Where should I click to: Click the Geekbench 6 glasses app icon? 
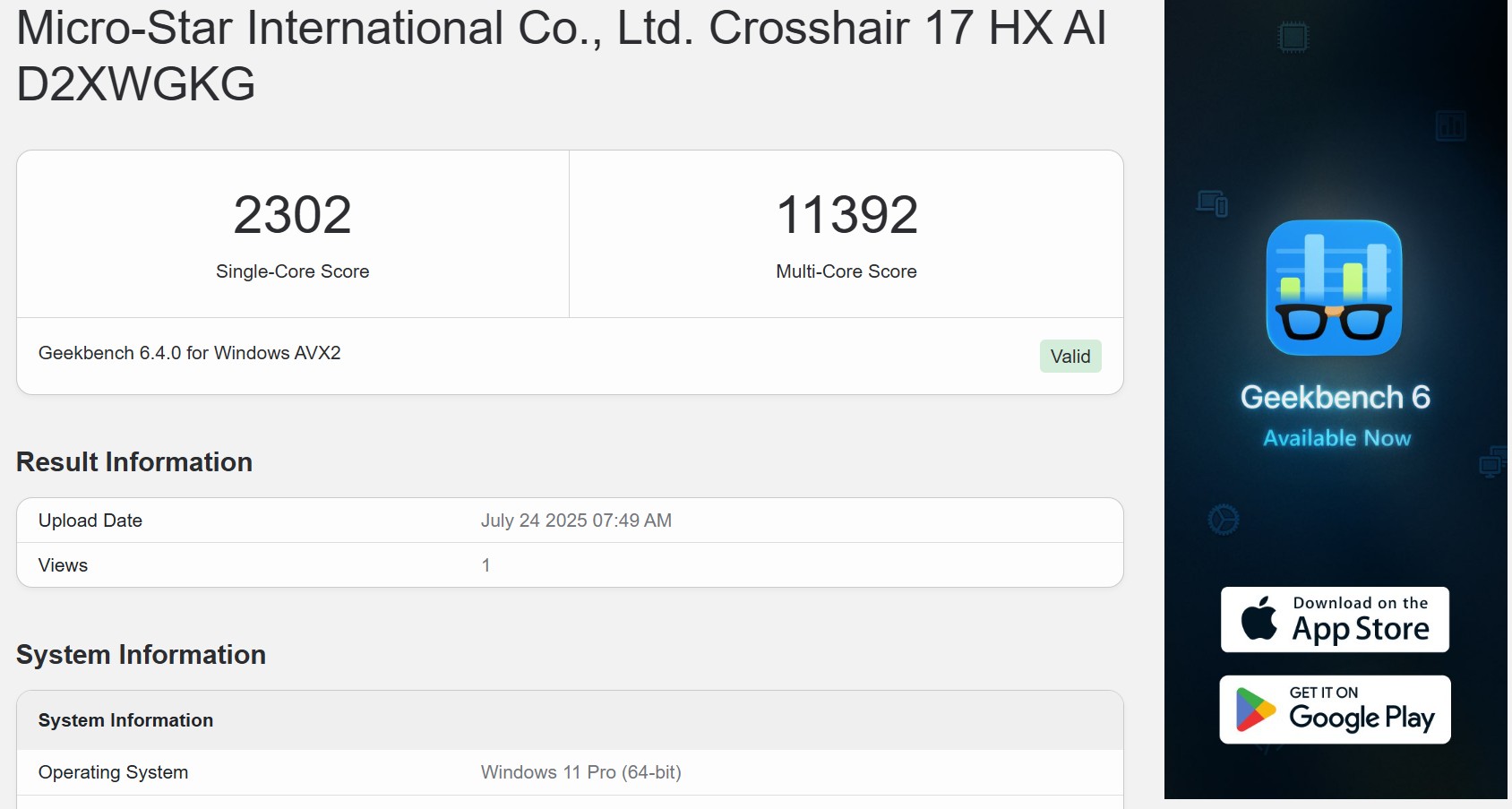1334,288
